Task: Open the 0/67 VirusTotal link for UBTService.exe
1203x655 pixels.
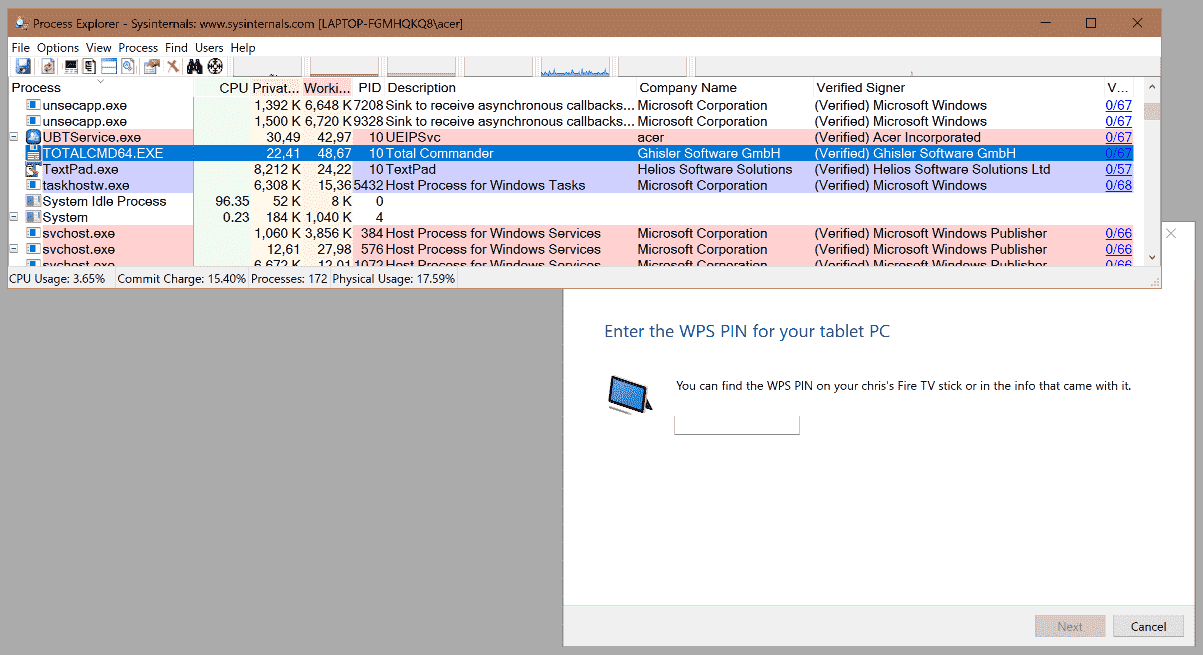Action: coord(1118,137)
